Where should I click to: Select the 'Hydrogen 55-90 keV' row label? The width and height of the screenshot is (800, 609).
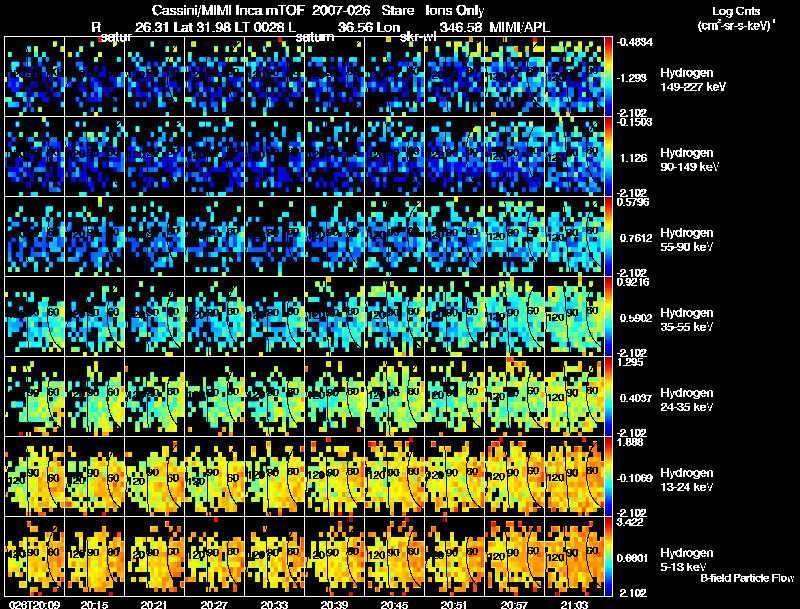coord(687,240)
